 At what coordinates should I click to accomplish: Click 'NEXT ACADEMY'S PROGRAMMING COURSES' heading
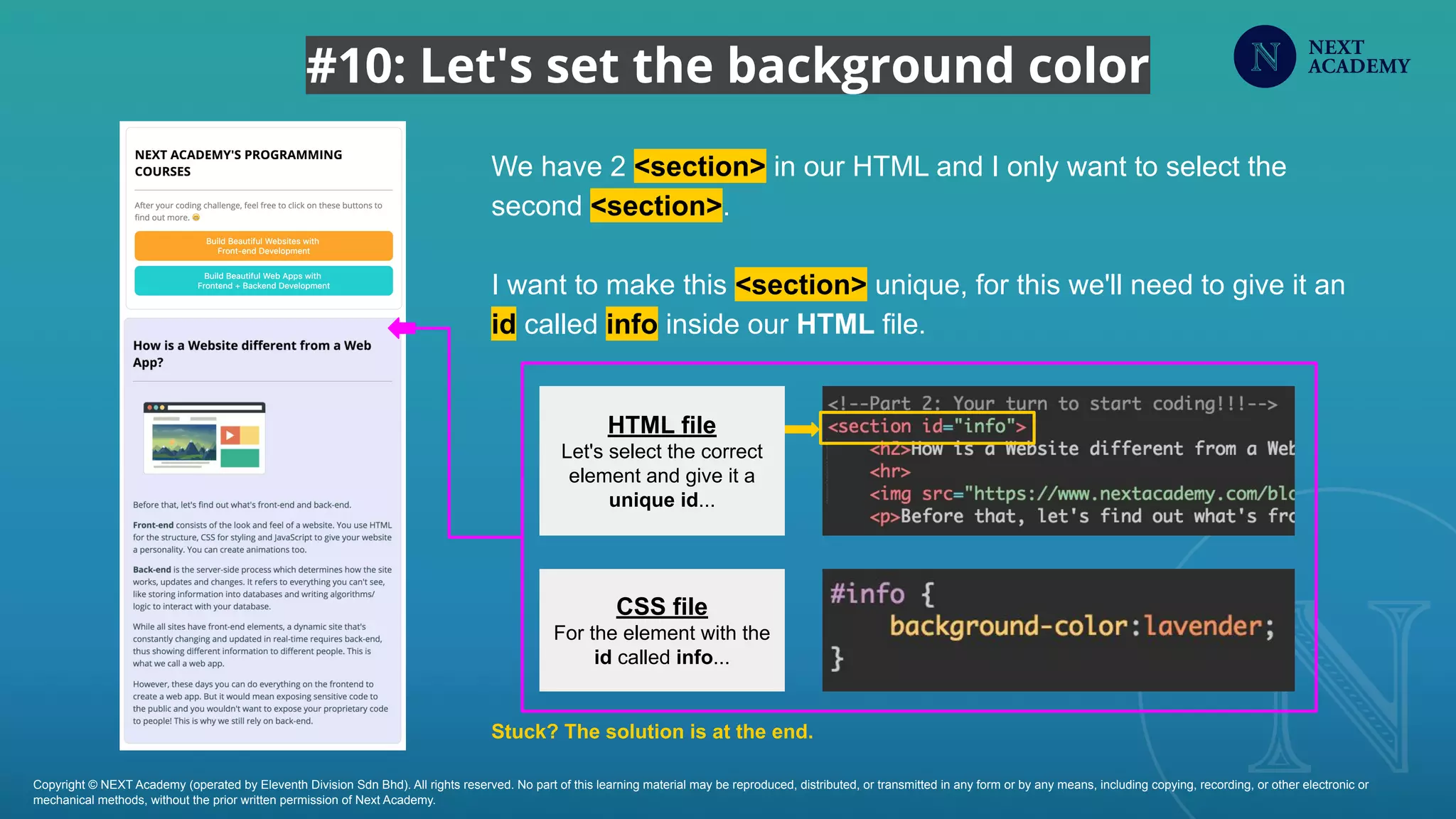238,163
